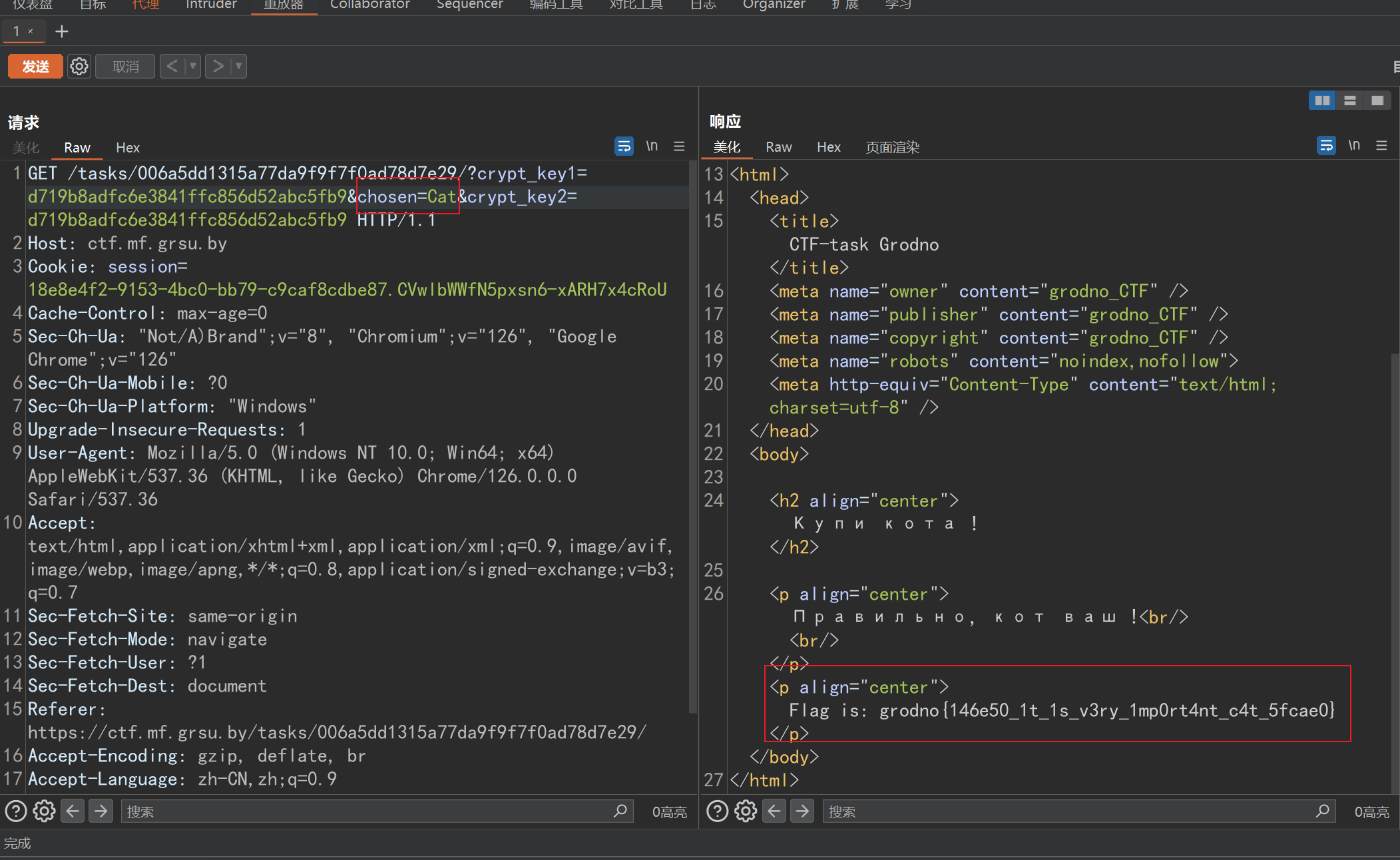Click the magnifier in request search field
1400x860 pixels.
[620, 811]
